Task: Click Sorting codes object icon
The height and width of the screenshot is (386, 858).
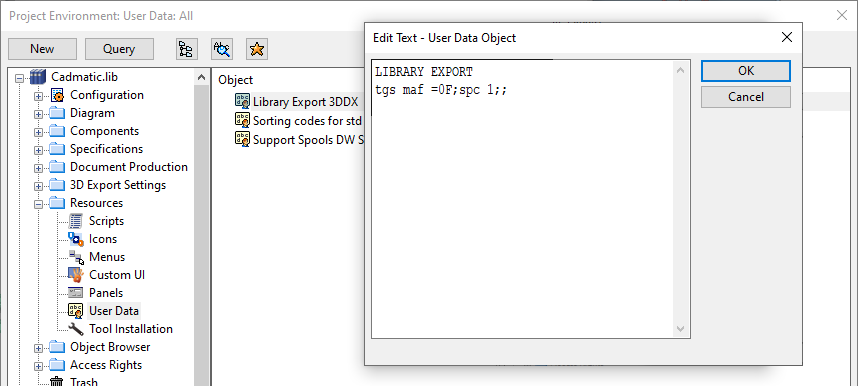Action: [242, 119]
